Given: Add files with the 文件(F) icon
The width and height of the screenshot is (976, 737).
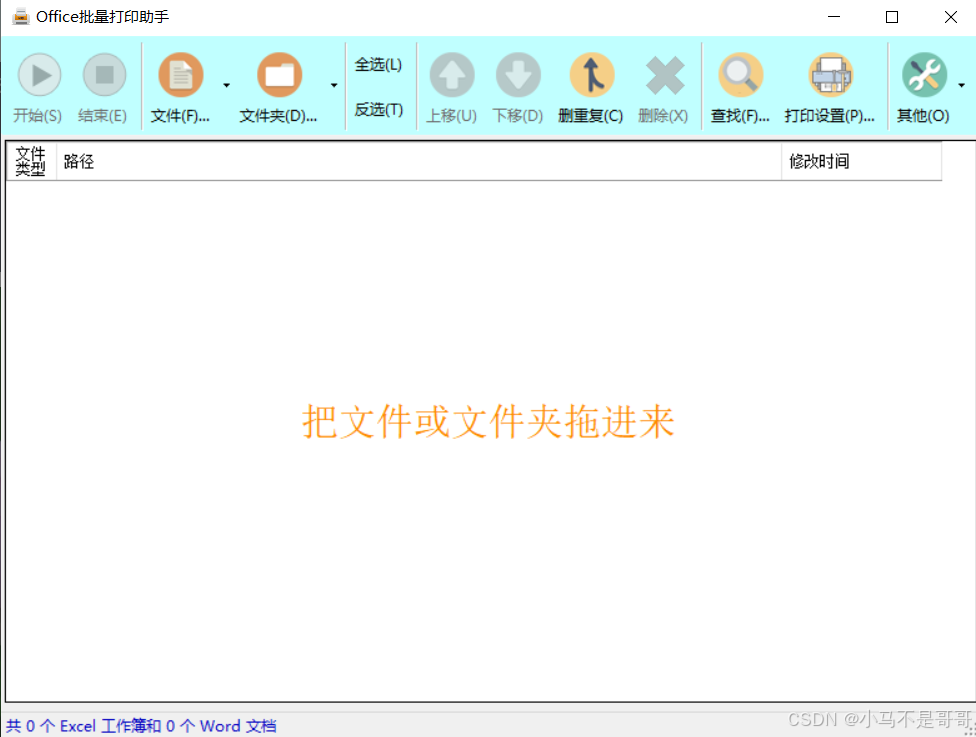Looking at the screenshot, I should tap(181, 75).
